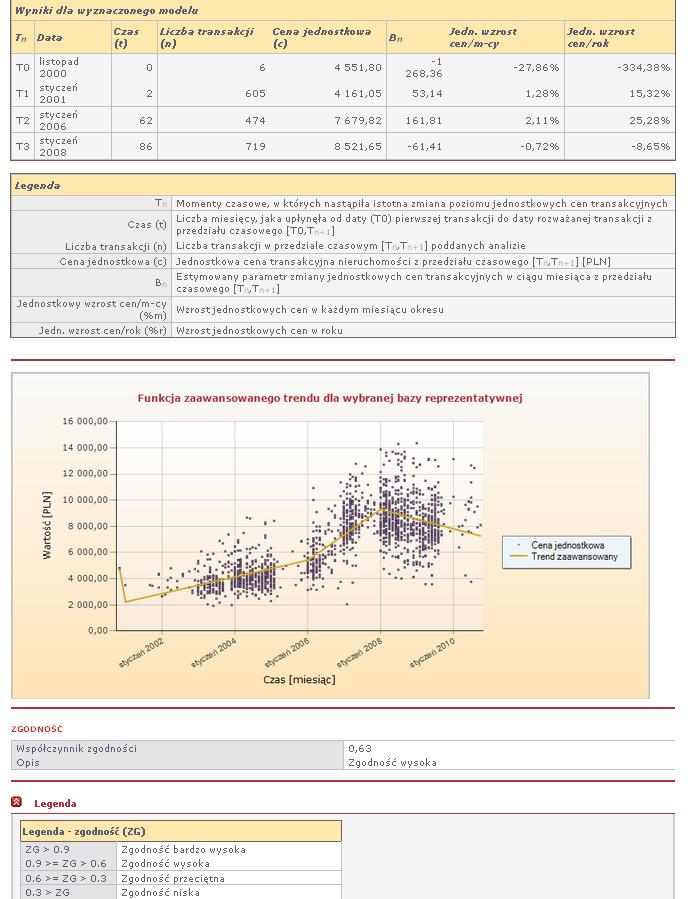Image resolution: width=688 pixels, height=899 pixels.
Task: Click the 'Zgodność przeciętna' legend cell
Action: coord(173,878)
